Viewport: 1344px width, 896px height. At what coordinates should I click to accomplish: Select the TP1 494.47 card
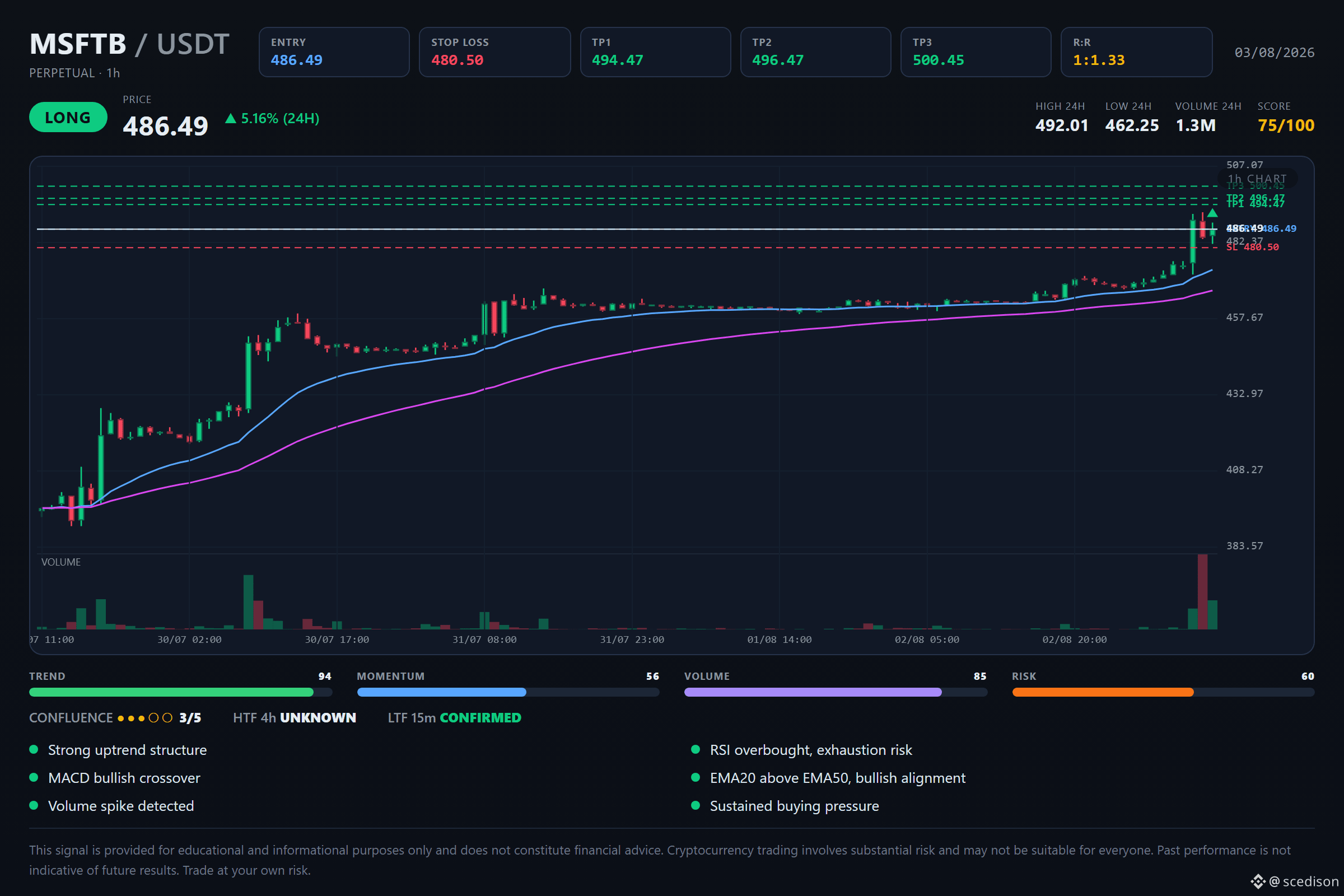[x=655, y=52]
